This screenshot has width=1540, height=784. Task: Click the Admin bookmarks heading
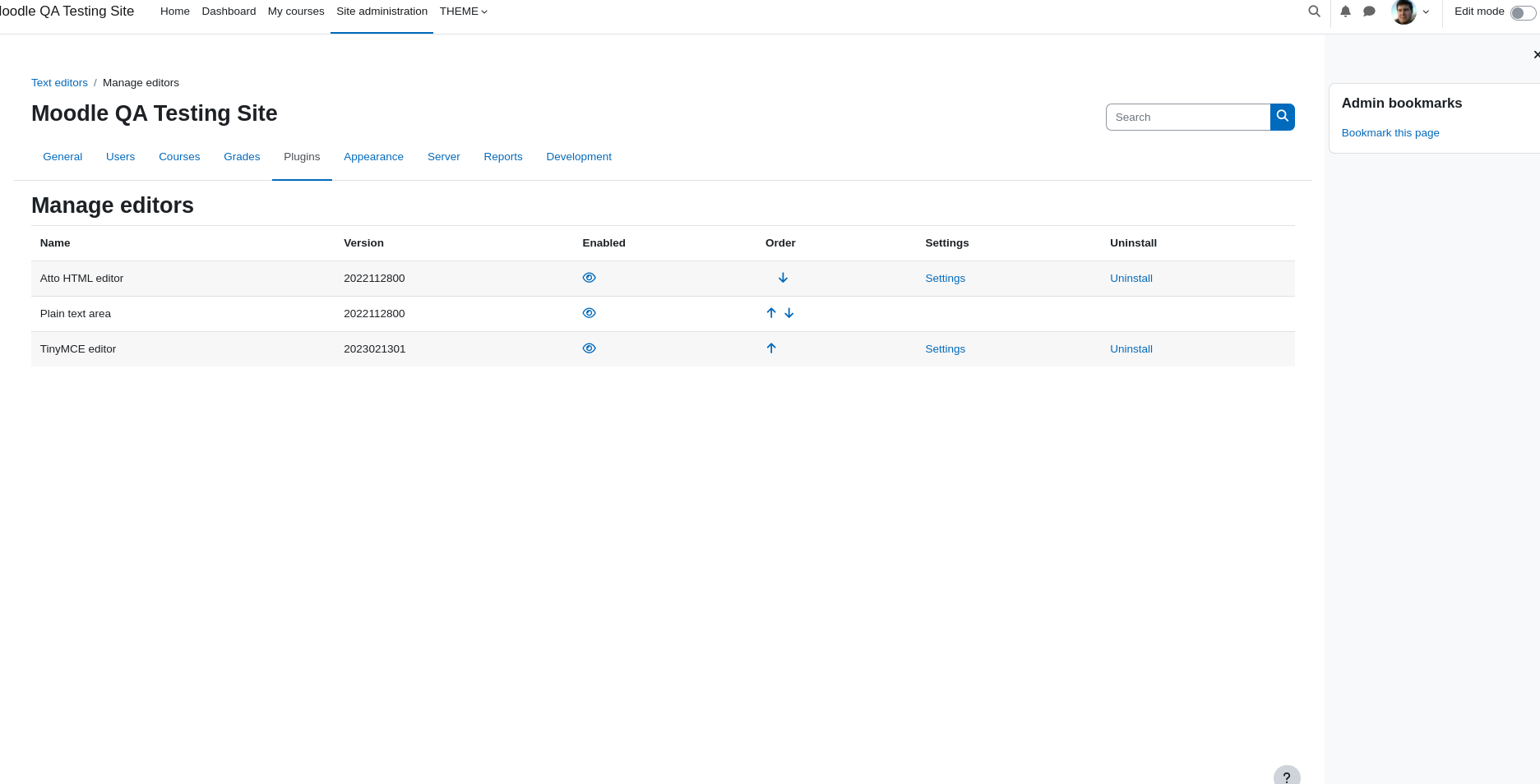coord(1402,103)
